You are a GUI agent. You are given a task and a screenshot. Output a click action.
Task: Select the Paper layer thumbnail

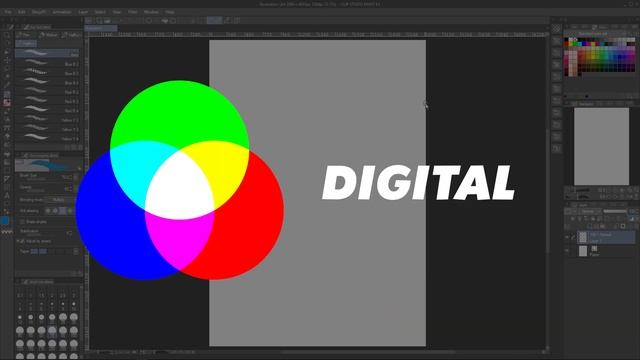pos(583,251)
